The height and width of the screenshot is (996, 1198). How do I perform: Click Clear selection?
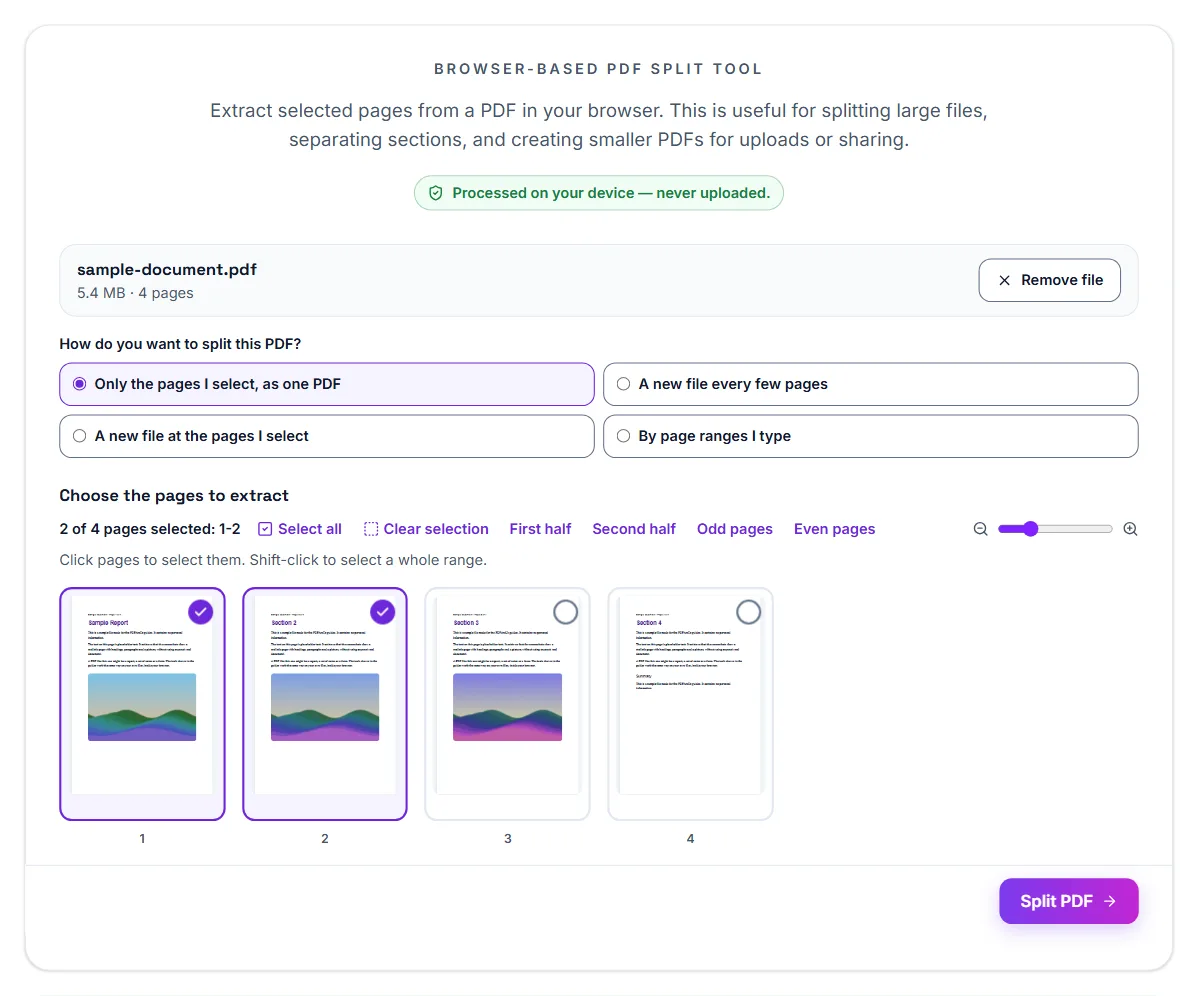click(x=426, y=529)
